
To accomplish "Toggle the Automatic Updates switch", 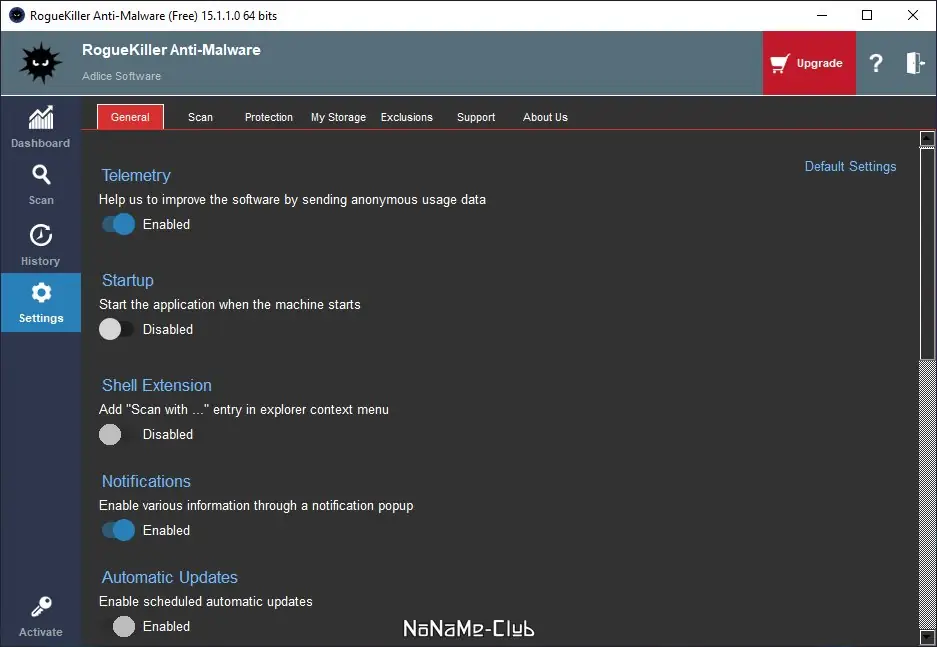I will (x=118, y=626).
